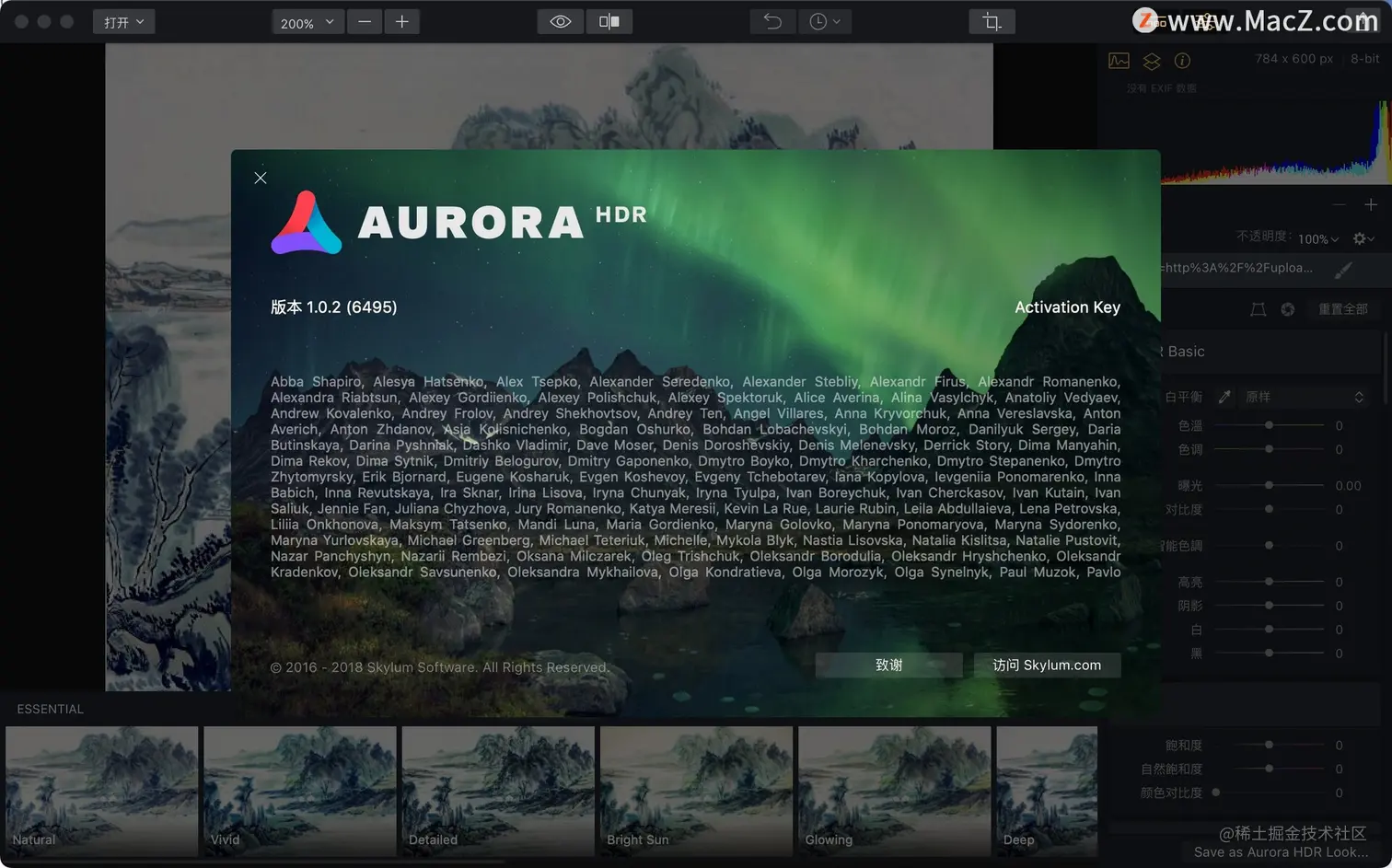Adjust the 白 whites slider
The width and height of the screenshot is (1392, 868).
(1269, 630)
